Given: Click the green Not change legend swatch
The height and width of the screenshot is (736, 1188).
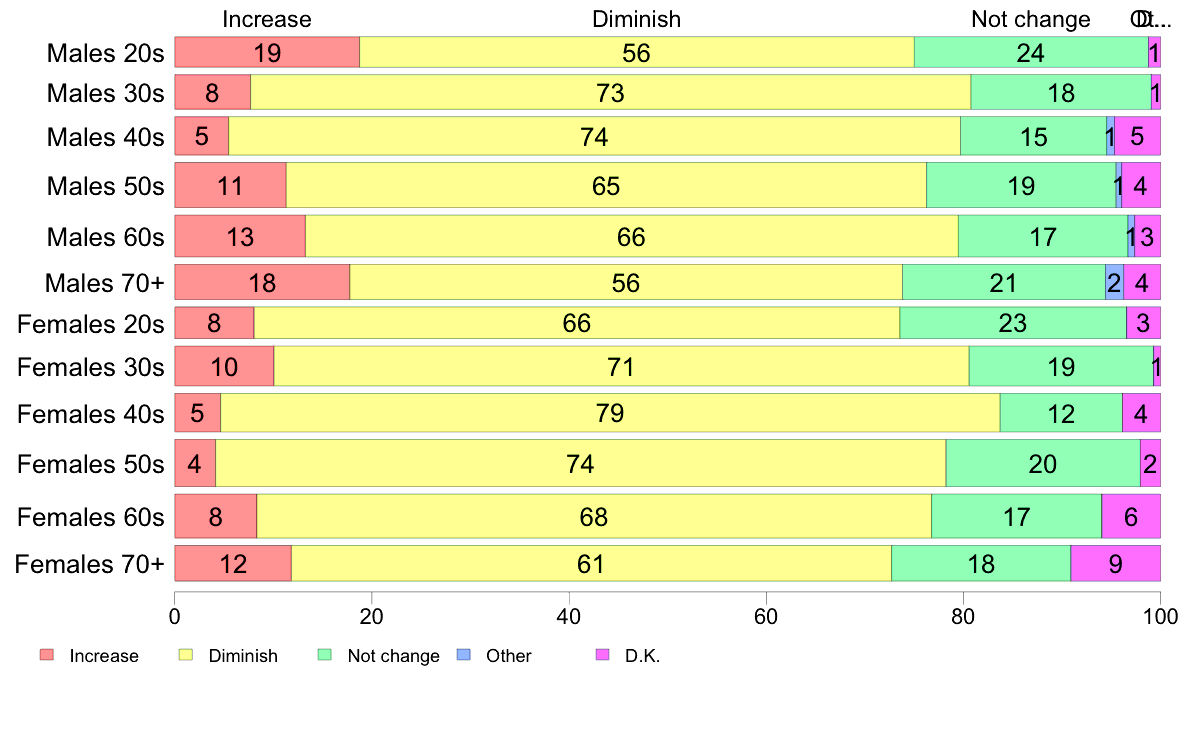Looking at the screenshot, I should [324, 655].
